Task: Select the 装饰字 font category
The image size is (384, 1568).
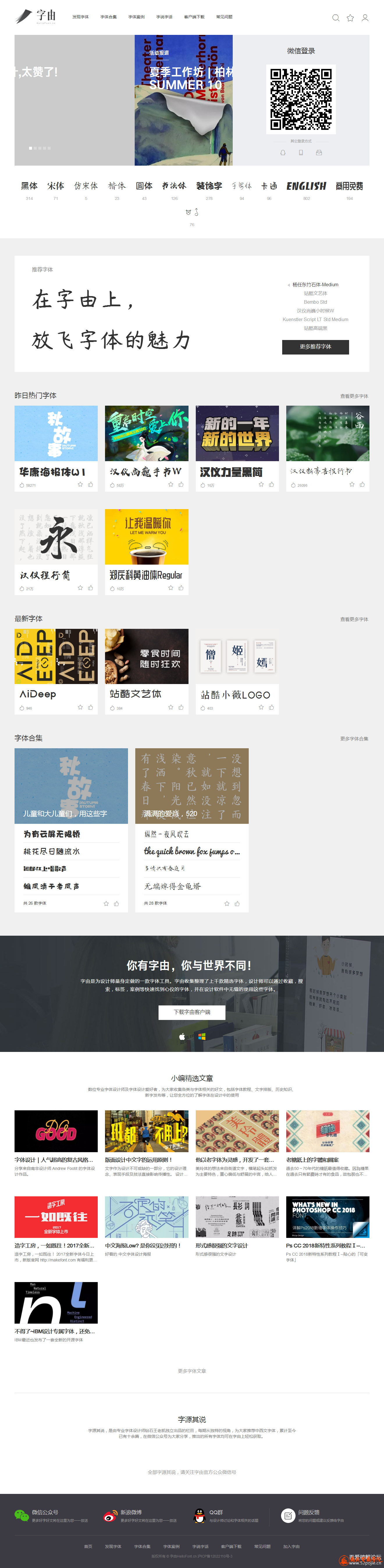Action: pos(209,186)
